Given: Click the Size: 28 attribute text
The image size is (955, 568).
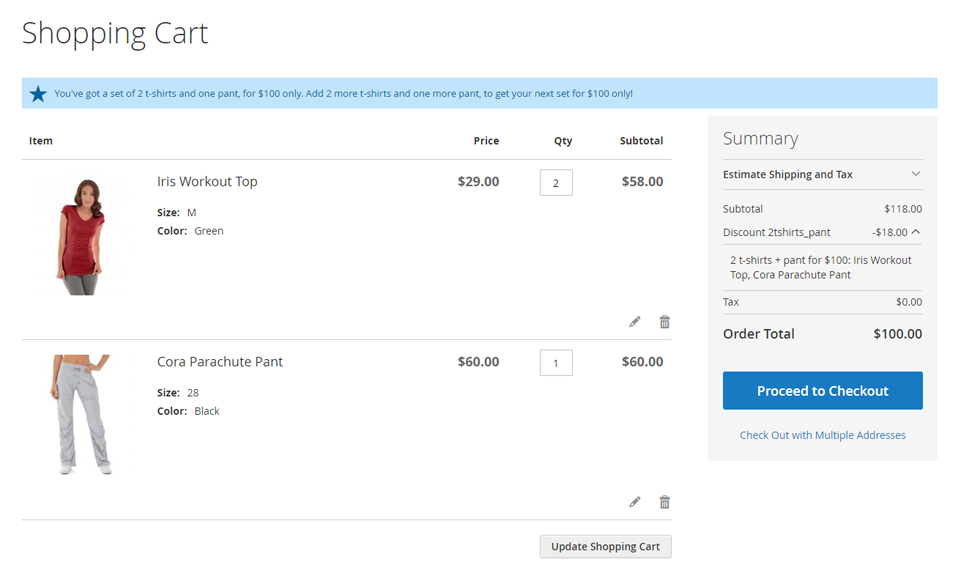Looking at the screenshot, I should 178,393.
